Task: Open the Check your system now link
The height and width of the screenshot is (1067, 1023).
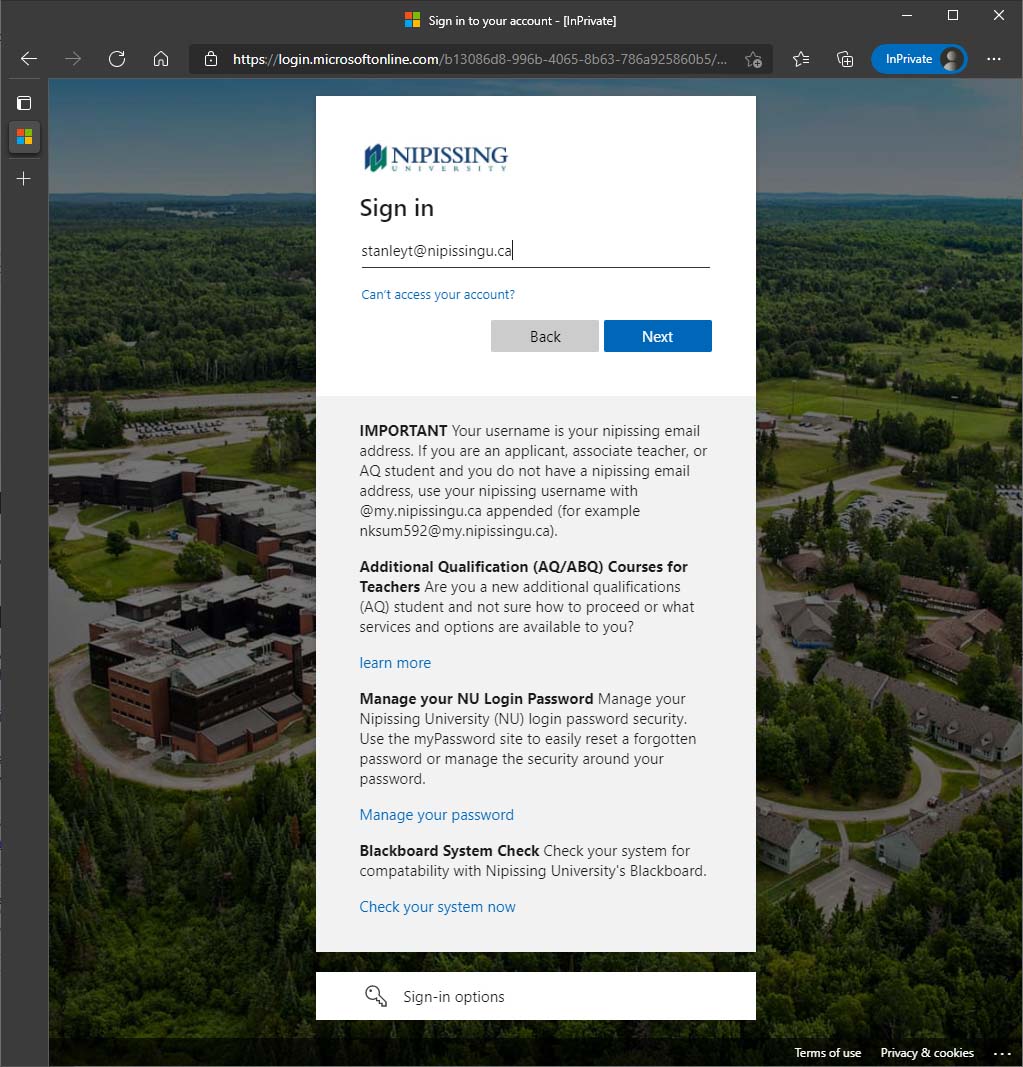Action: coord(437,906)
